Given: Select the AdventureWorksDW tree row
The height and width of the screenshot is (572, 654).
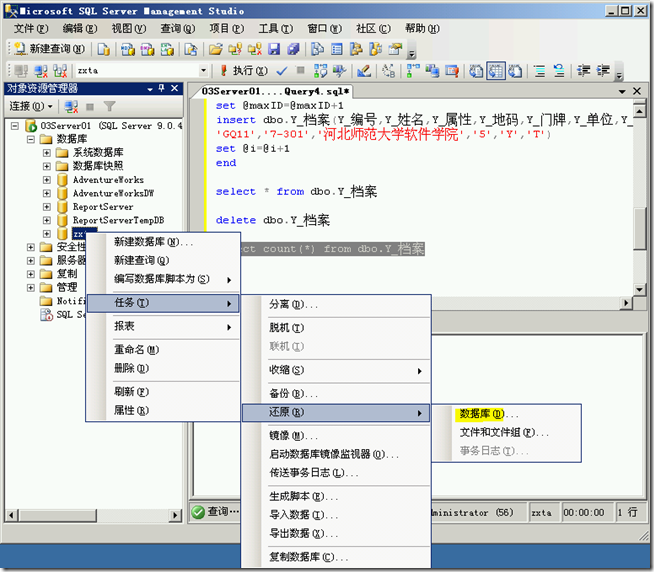Looking at the screenshot, I should point(113,193).
